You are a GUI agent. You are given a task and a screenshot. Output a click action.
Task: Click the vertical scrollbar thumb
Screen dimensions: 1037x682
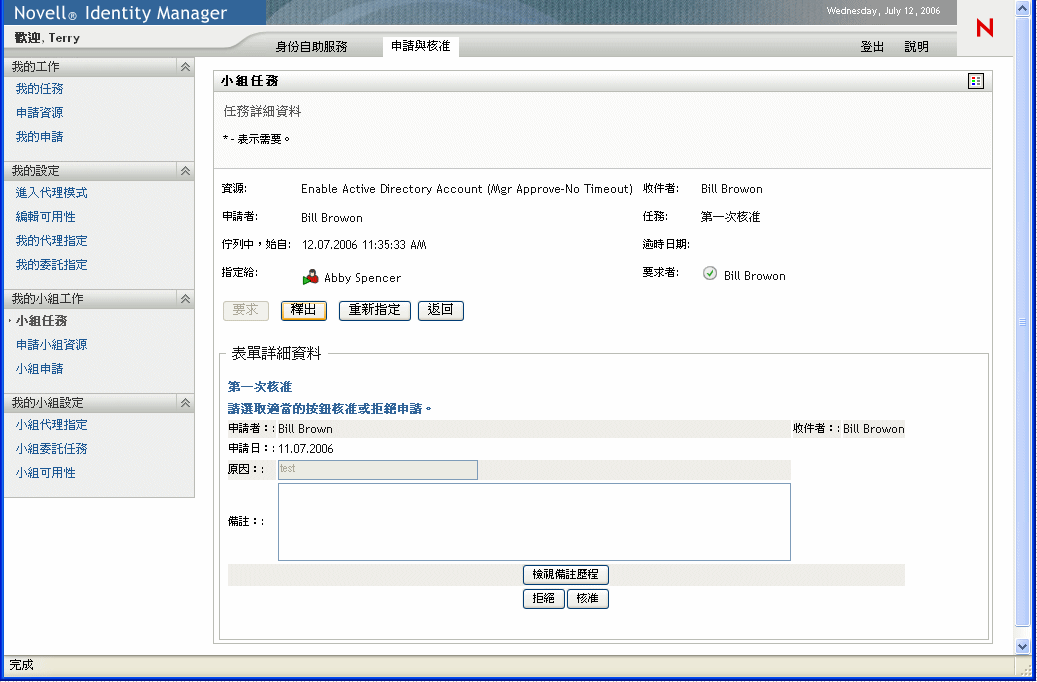(x=1022, y=323)
